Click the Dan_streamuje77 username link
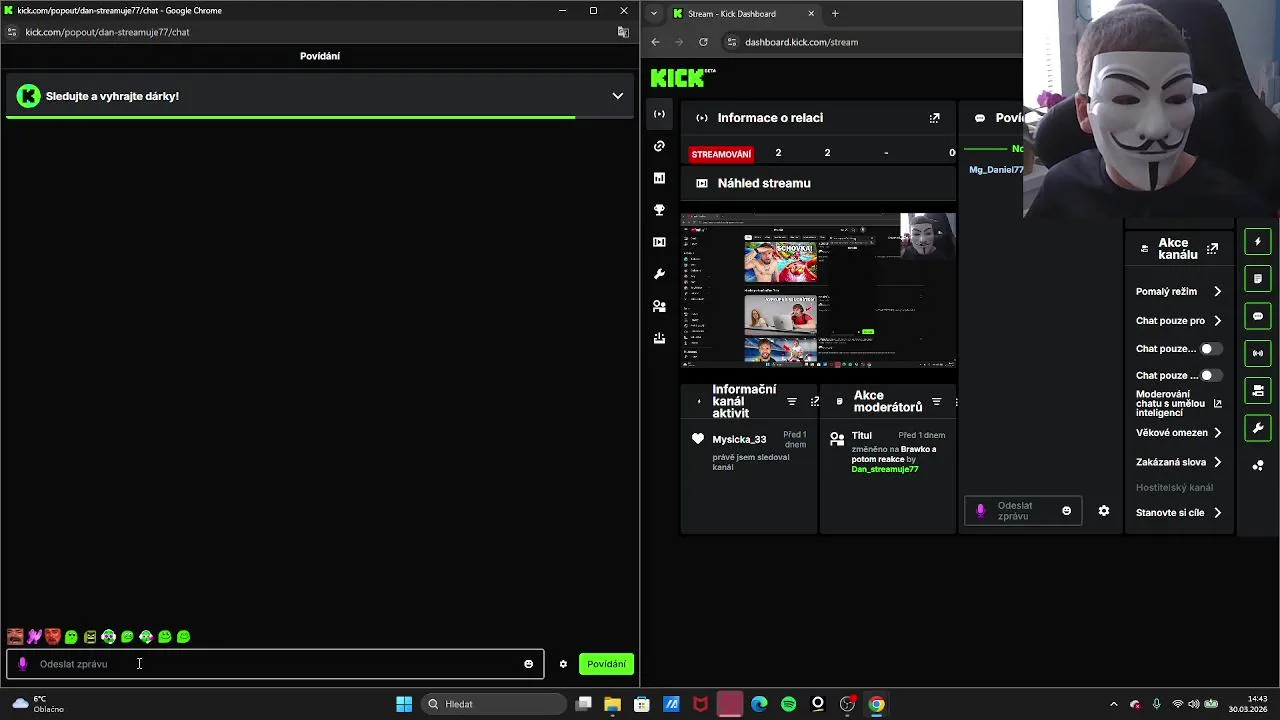 pos(885,469)
